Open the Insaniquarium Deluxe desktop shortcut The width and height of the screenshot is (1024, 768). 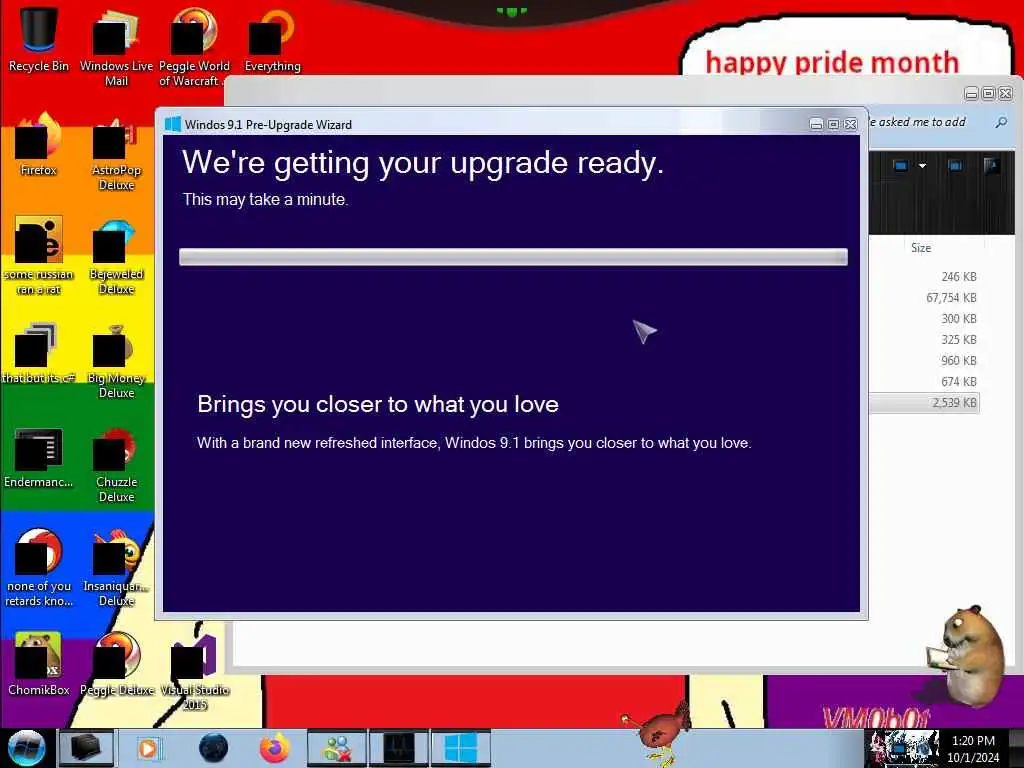[116, 567]
